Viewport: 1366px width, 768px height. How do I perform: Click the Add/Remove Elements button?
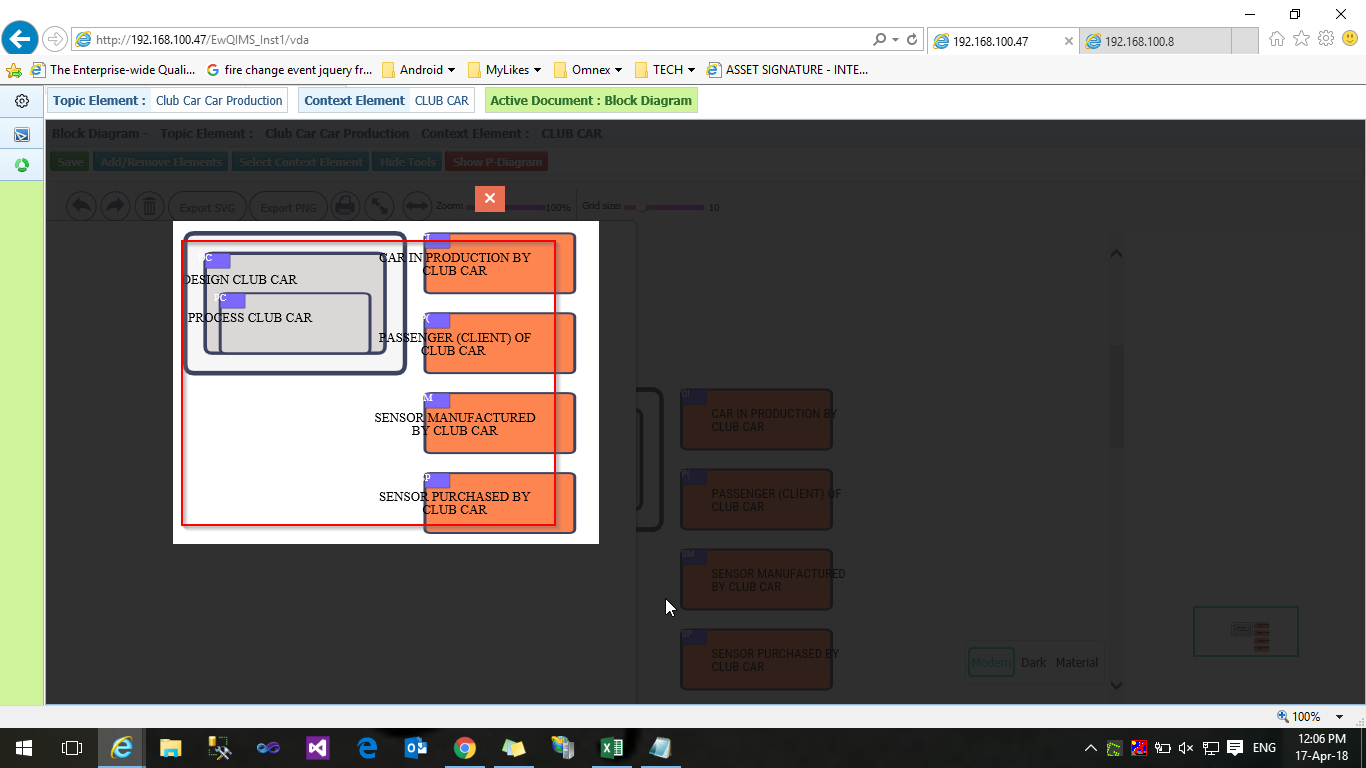point(161,162)
